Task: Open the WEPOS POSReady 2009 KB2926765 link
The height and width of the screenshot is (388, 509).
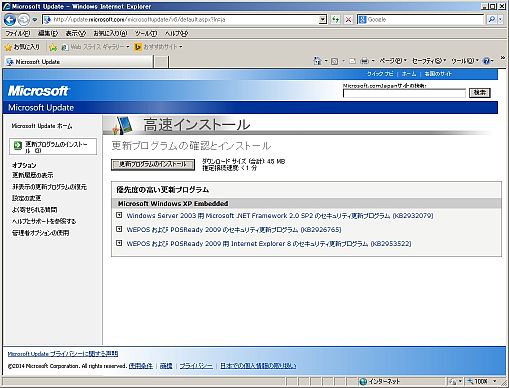Action: tap(234, 230)
